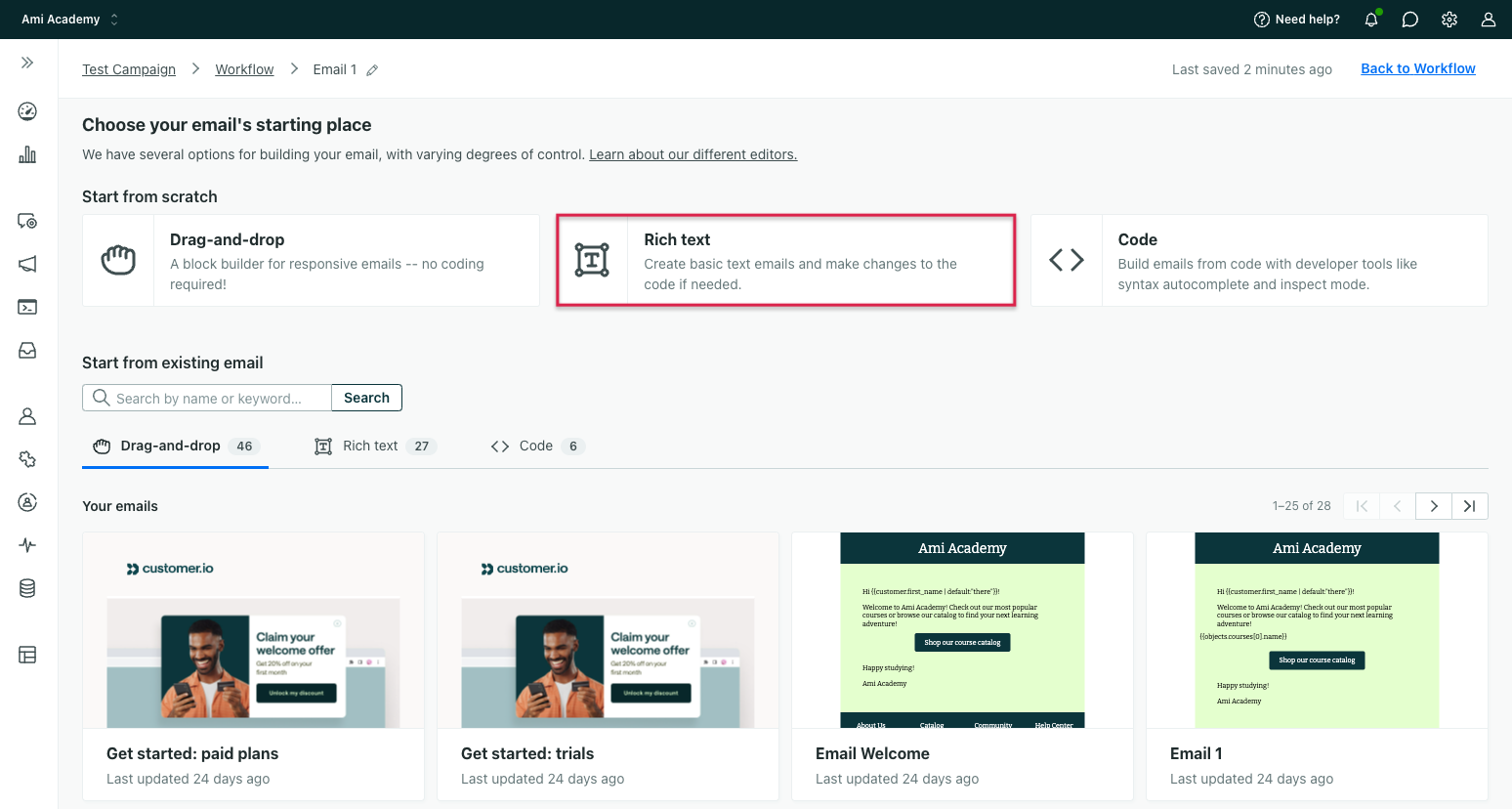The width and height of the screenshot is (1512, 809).
Task: Open Content table layout icon in sidebar
Action: click(27, 655)
